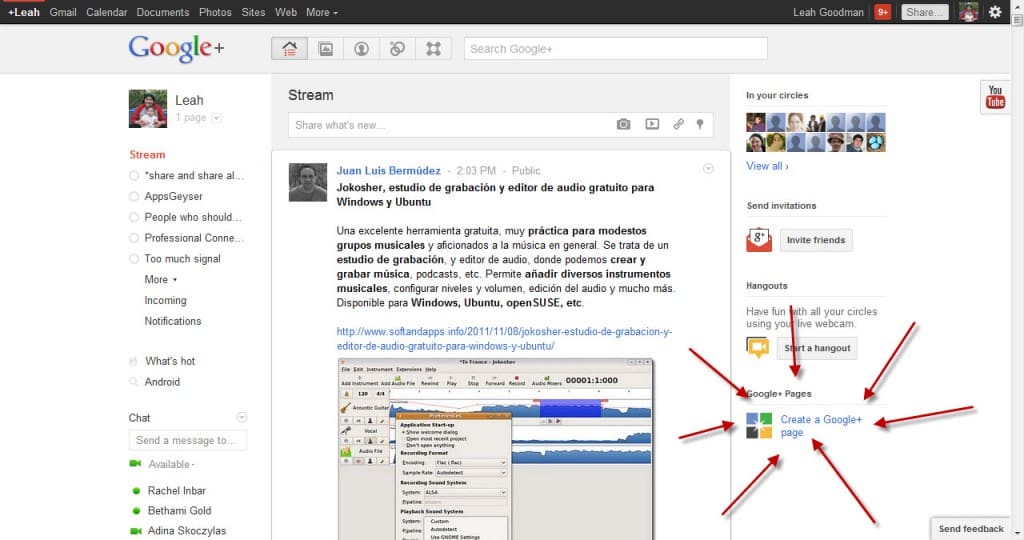Click the 'Send a message to...' chat field

pyautogui.click(x=188, y=441)
